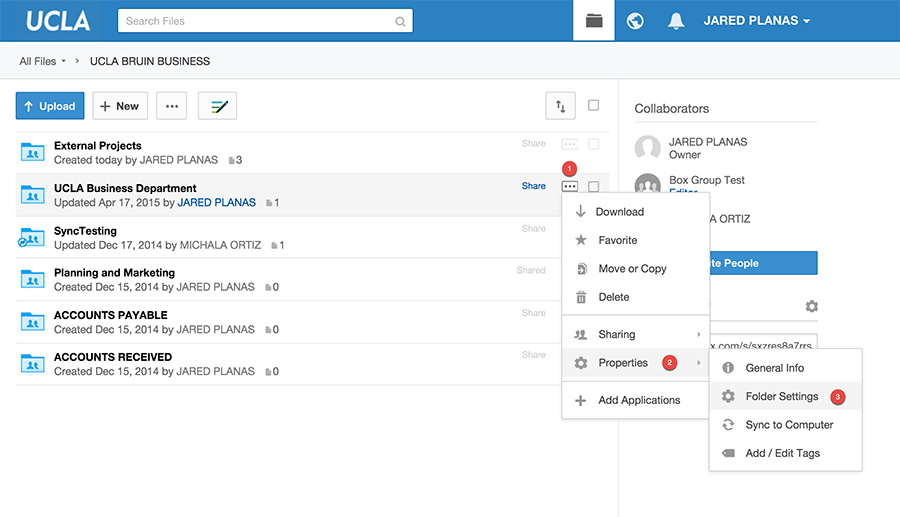Screen dimensions: 900x517
Task: Expand the JARED PLANAS account dropdown
Action: click(x=757, y=21)
